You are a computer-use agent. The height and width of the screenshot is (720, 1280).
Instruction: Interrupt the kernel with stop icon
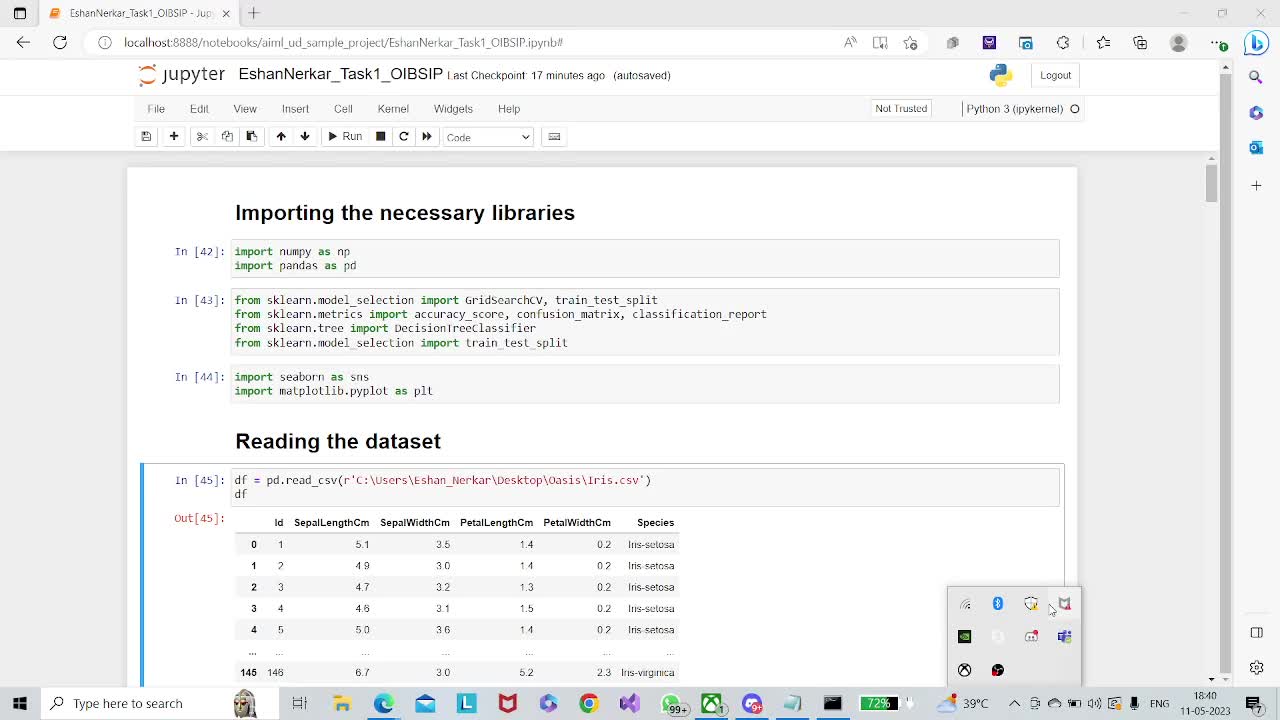[x=380, y=137]
